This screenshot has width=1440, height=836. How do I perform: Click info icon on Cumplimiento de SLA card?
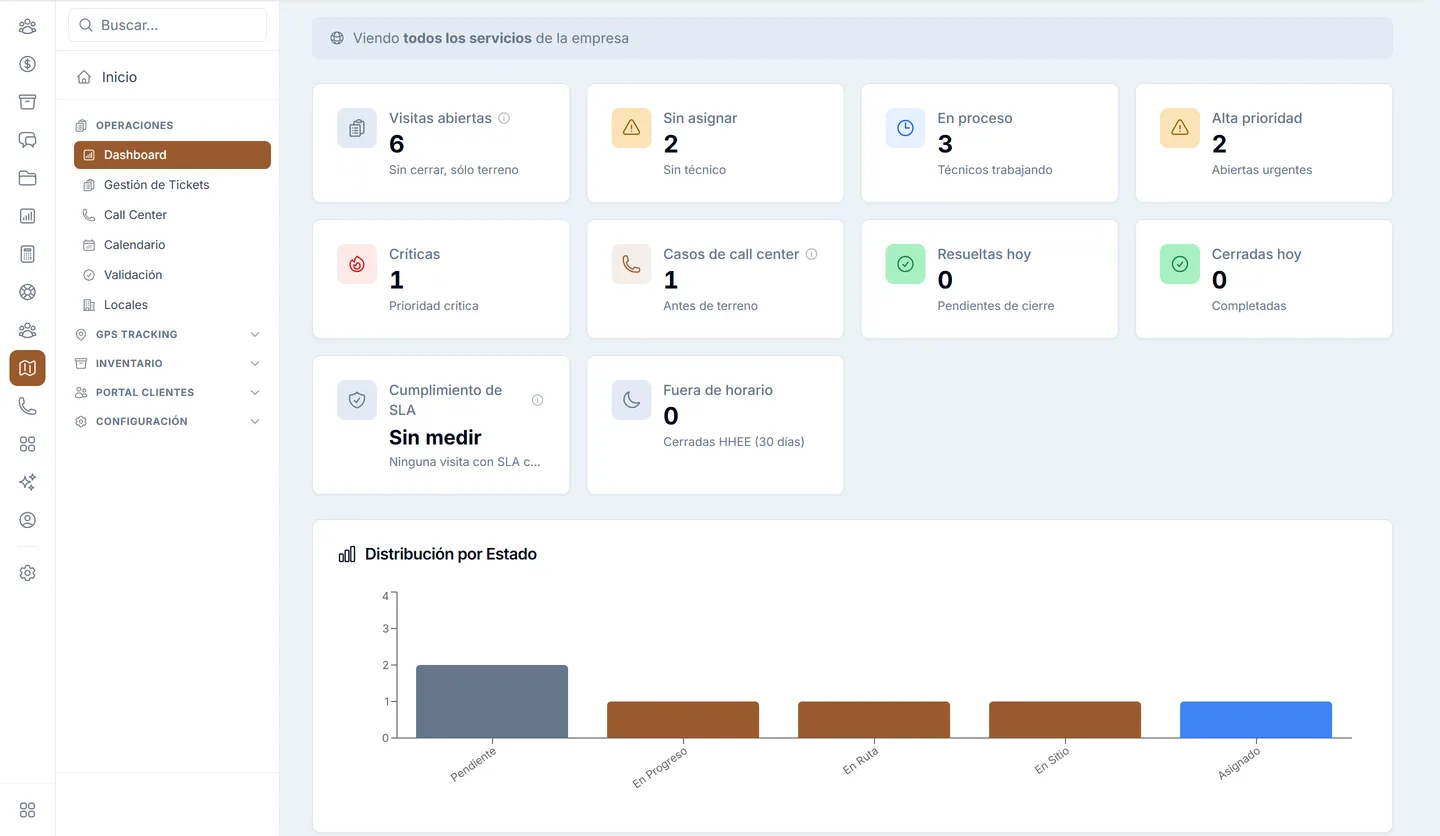click(x=538, y=400)
